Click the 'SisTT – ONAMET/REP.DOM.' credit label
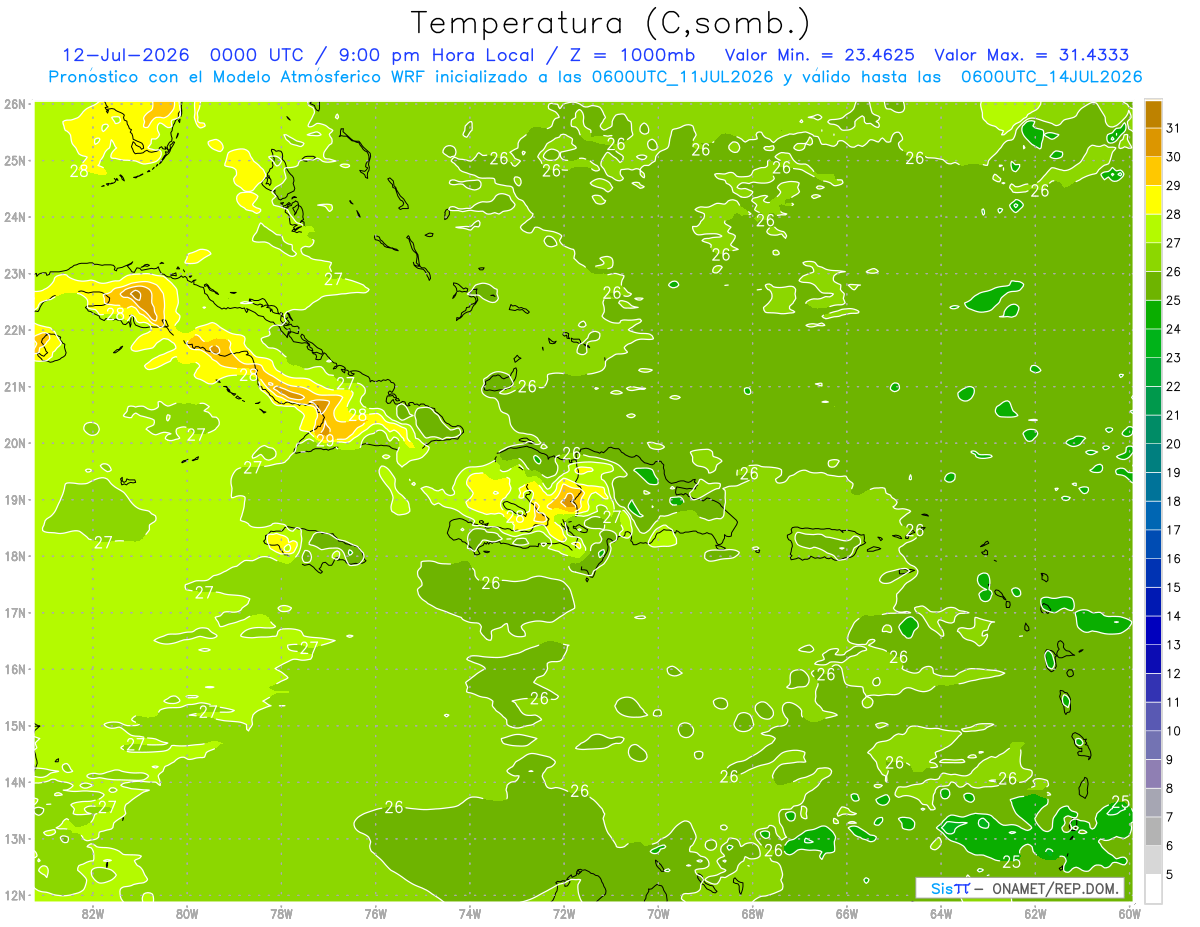This screenshot has width=1200, height=927. click(1020, 888)
